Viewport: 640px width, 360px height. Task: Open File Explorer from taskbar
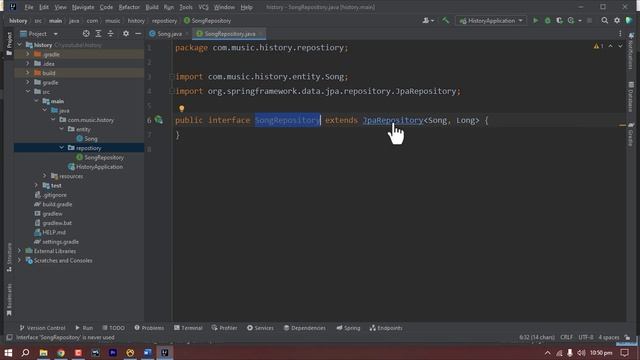(x=43, y=352)
